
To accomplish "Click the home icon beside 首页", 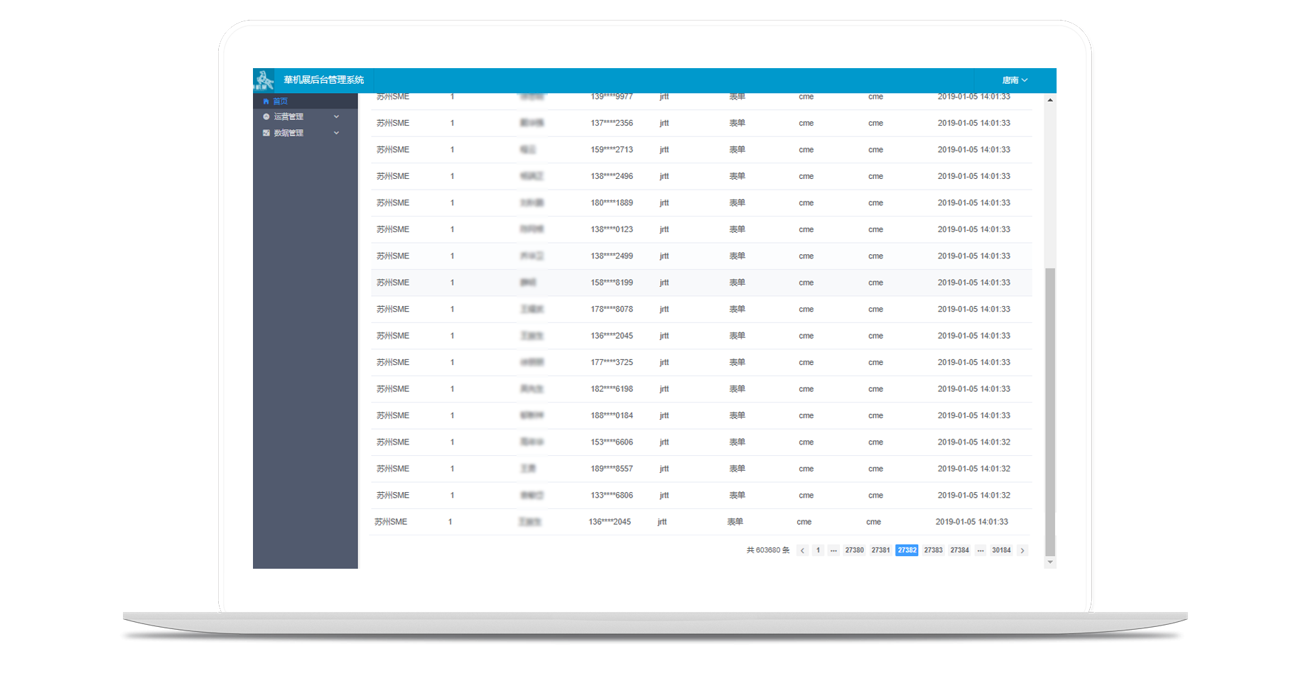I will pyautogui.click(x=266, y=101).
